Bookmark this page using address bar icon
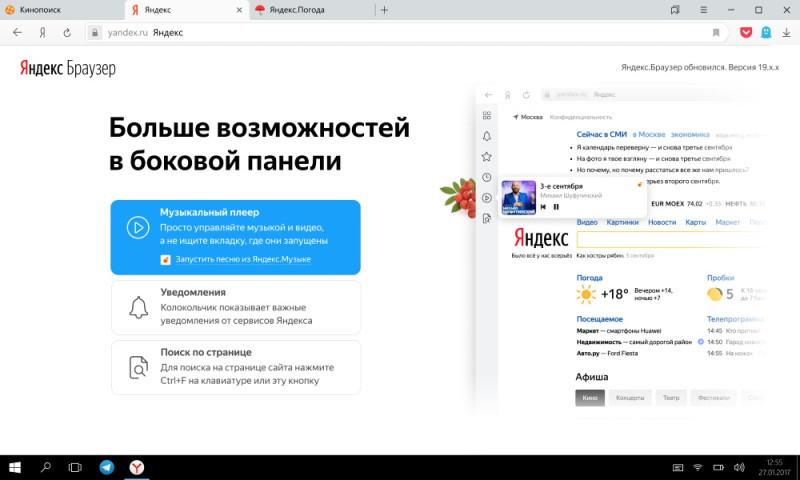The image size is (800, 480). coord(716,32)
